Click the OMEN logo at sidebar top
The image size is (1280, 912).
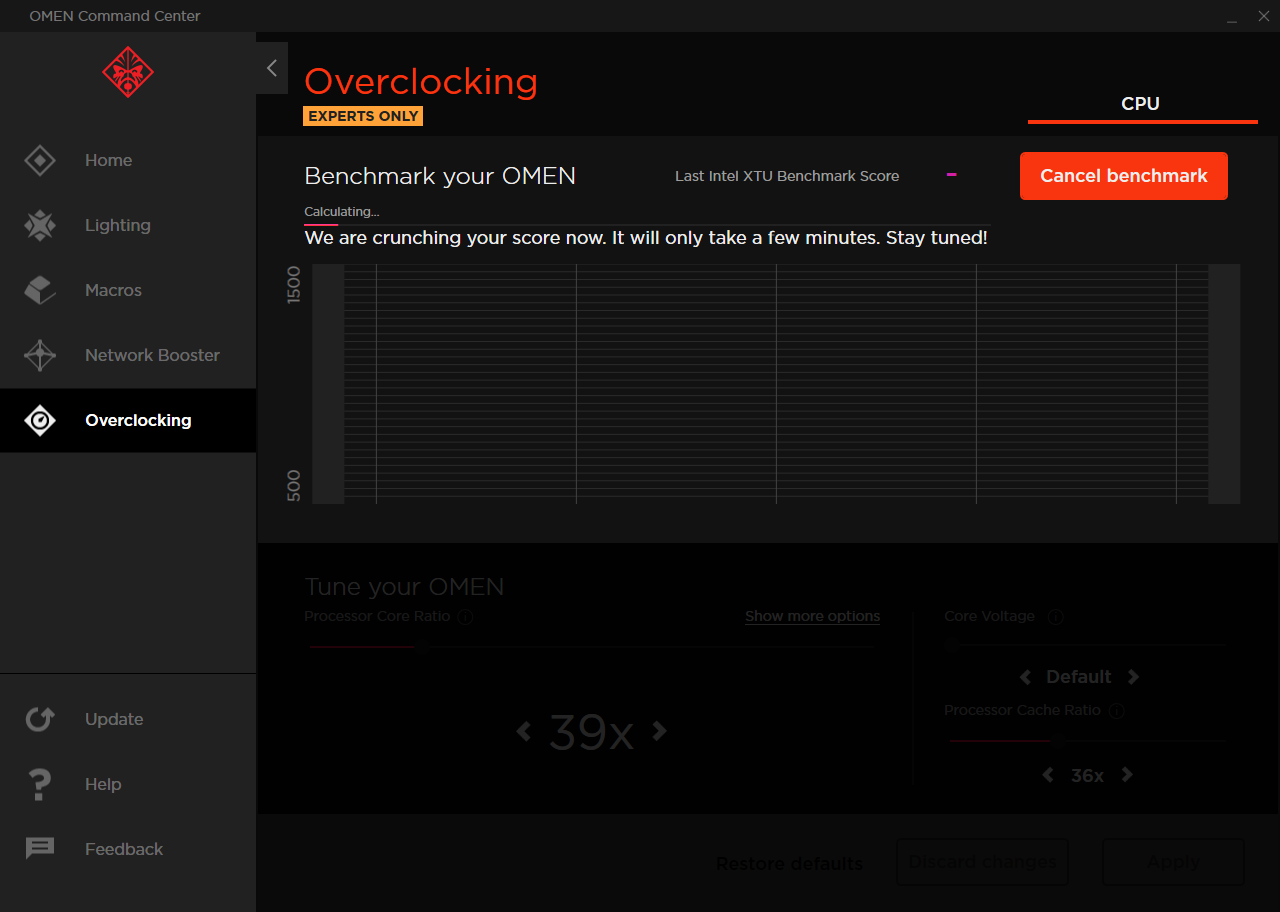click(128, 72)
